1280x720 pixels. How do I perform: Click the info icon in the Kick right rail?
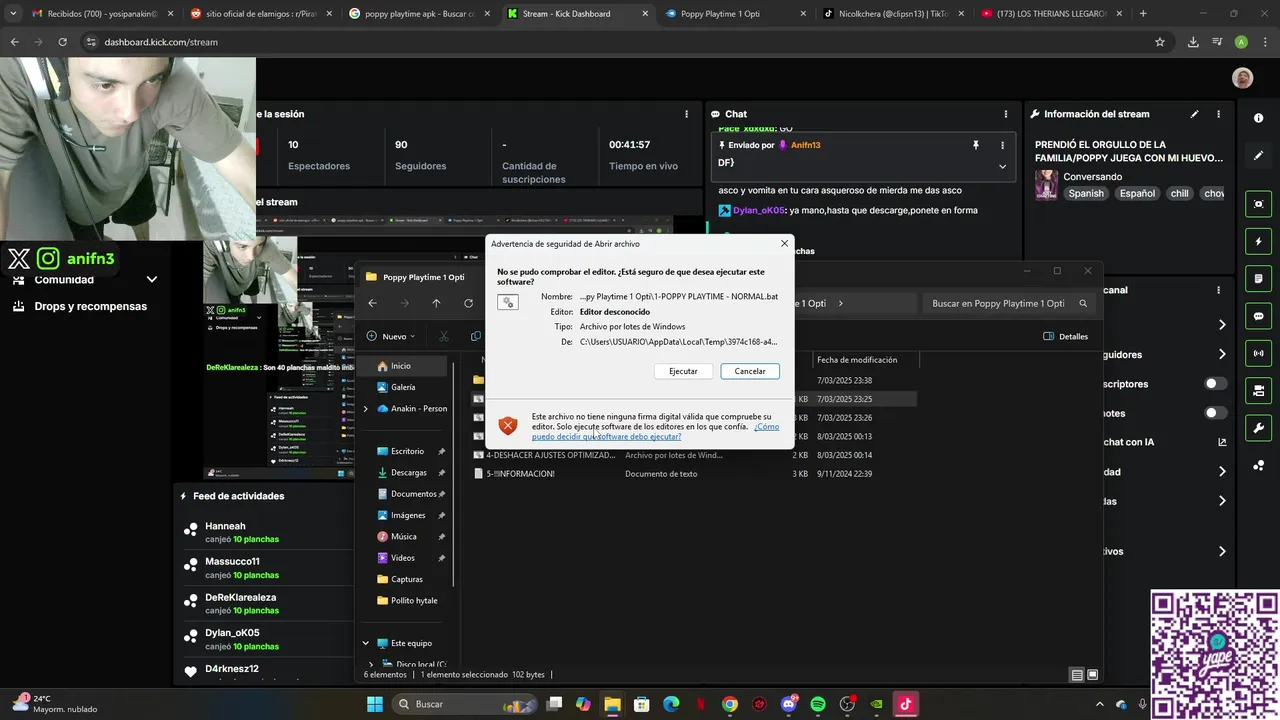coord(1258,118)
